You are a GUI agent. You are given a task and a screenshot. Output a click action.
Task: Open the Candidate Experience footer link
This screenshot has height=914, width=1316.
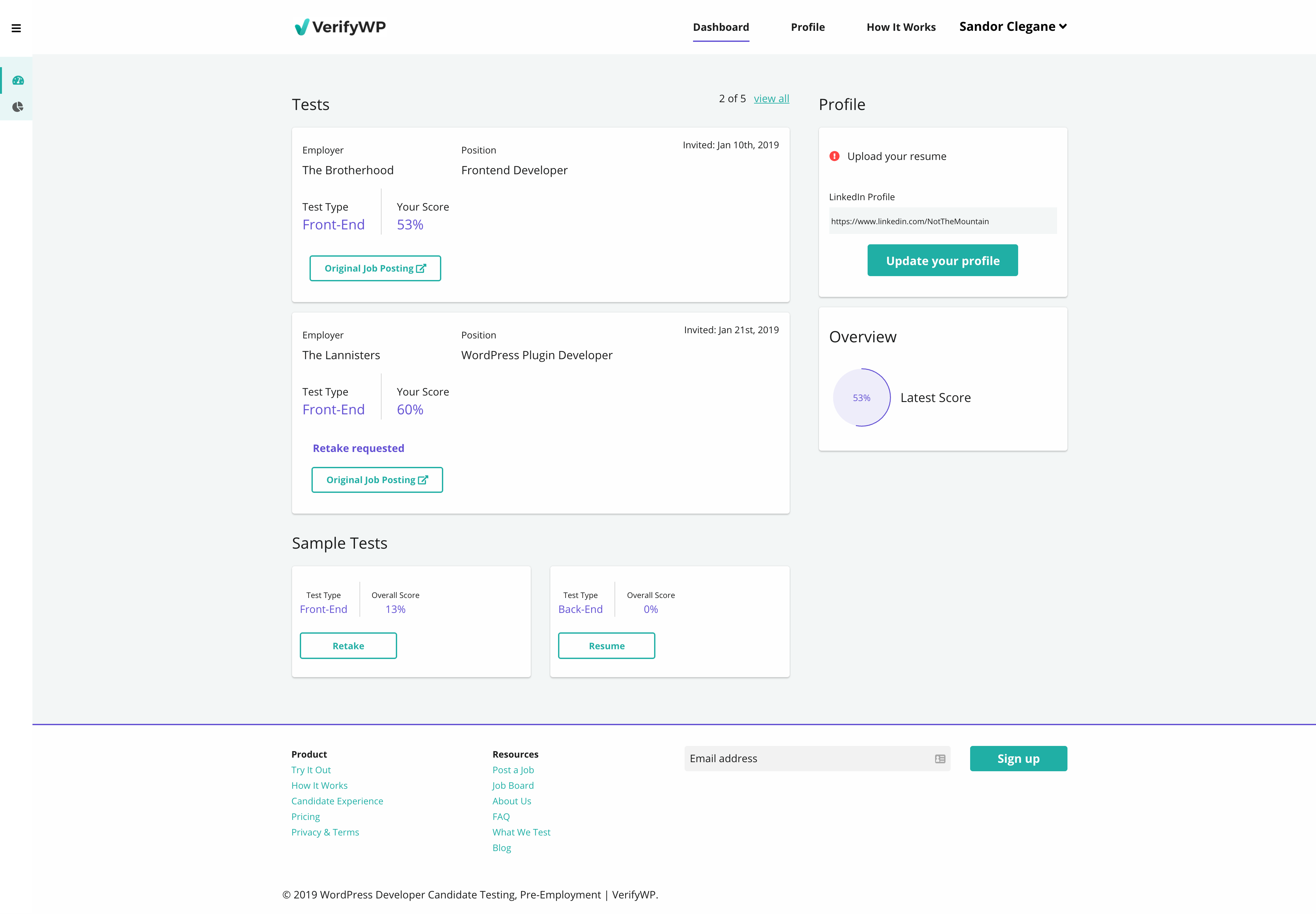(337, 801)
